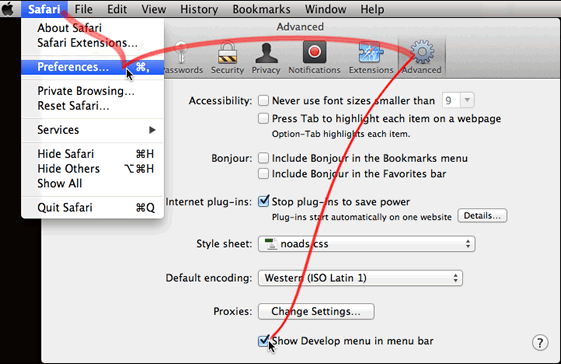Open the Privacy preferences pane
The width and height of the screenshot is (561, 364).
point(266,57)
